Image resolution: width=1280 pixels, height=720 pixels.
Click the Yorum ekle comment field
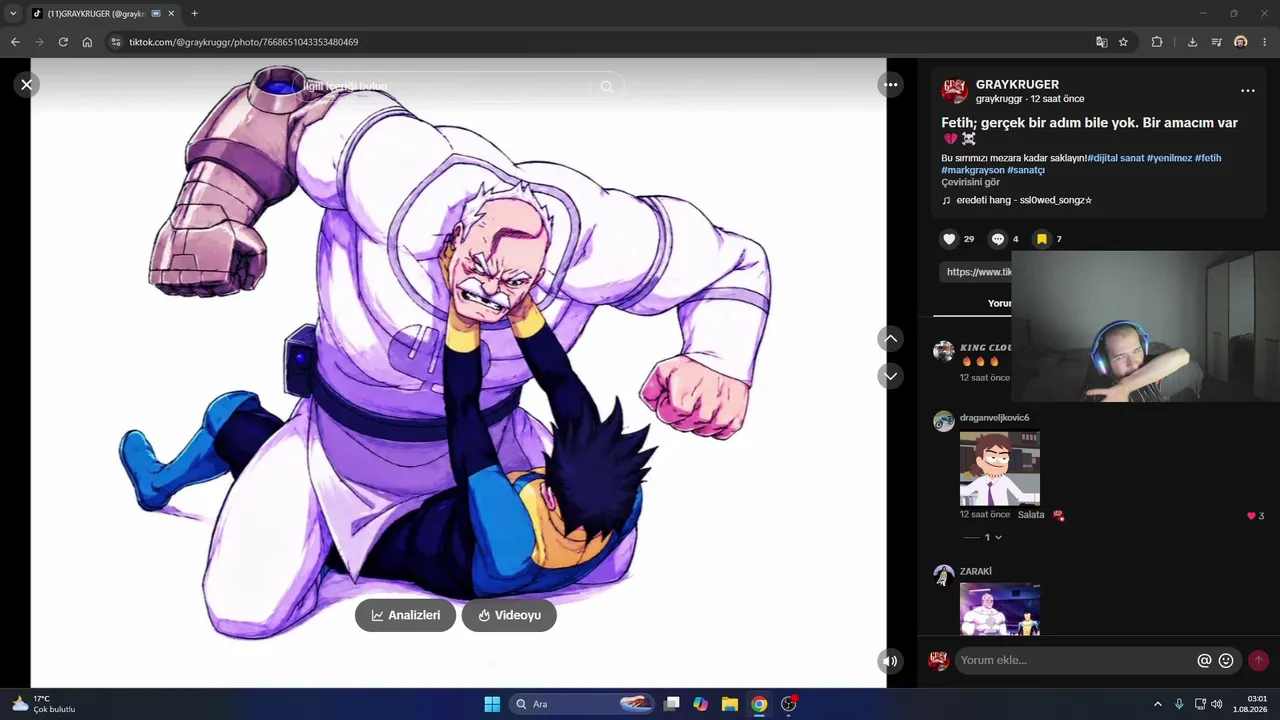(x=1075, y=660)
